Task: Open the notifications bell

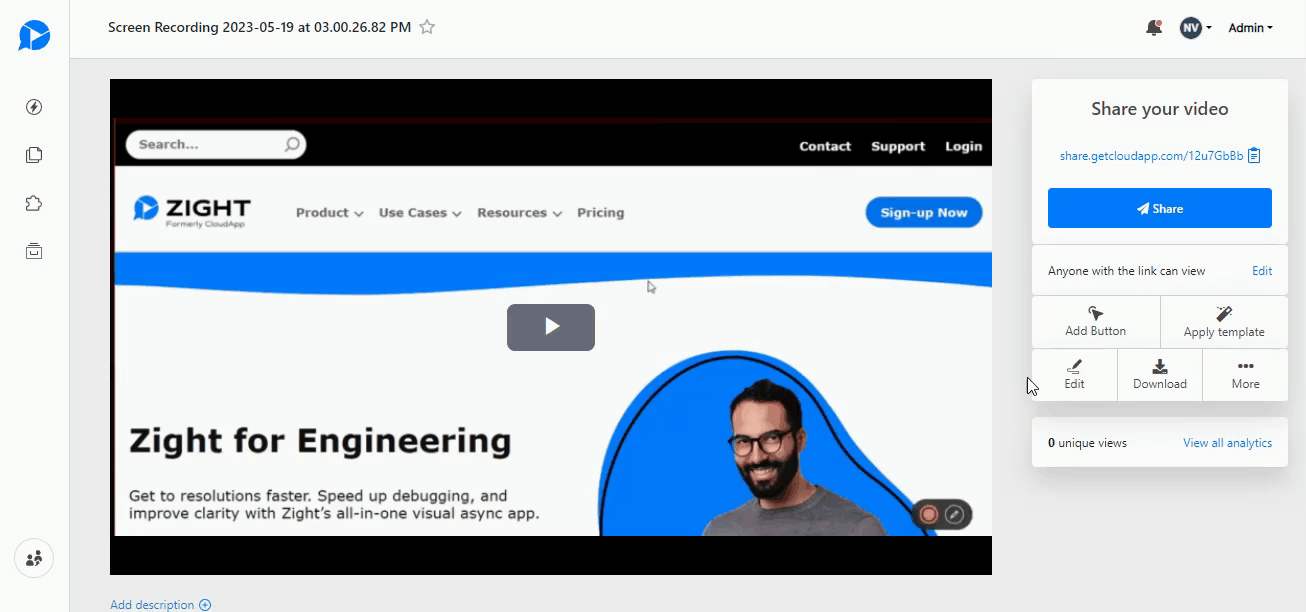Action: [1154, 28]
